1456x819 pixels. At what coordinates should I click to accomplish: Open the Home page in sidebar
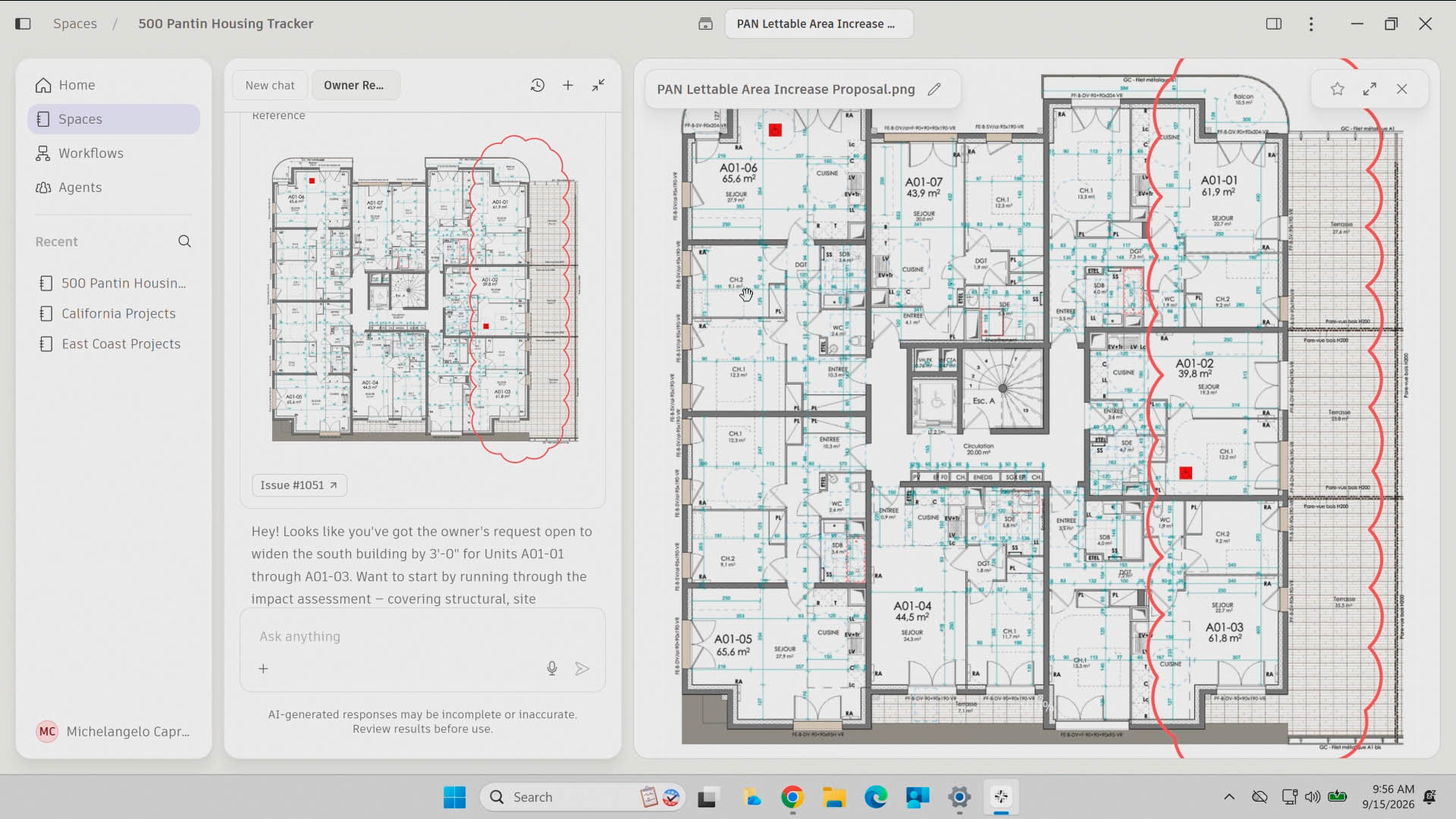tap(114, 85)
